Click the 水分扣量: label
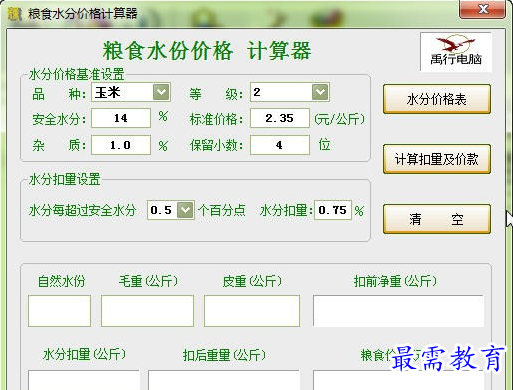 [x=287, y=211]
